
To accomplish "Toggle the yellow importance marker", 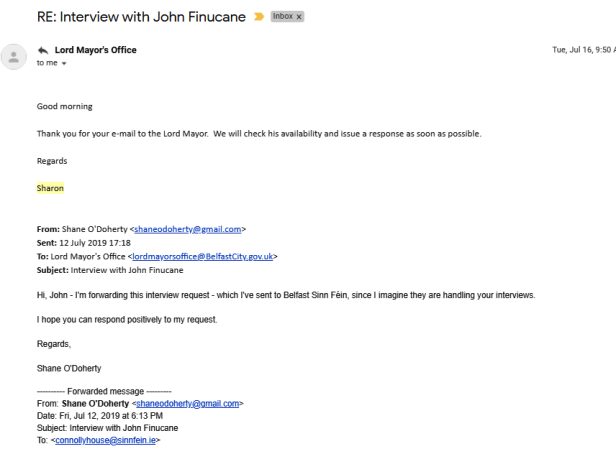I will click(x=259, y=17).
